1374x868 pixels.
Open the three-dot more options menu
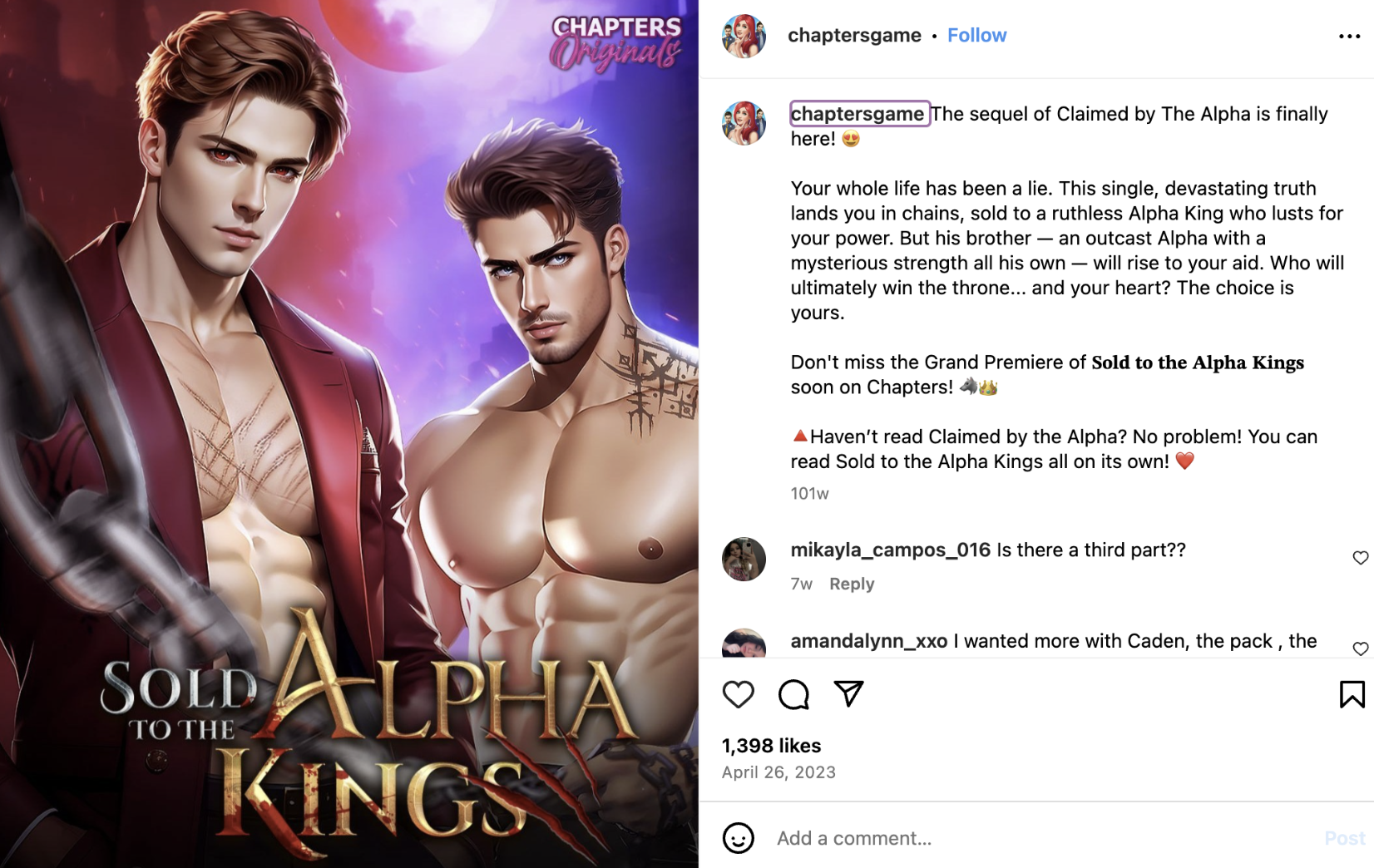1349,37
